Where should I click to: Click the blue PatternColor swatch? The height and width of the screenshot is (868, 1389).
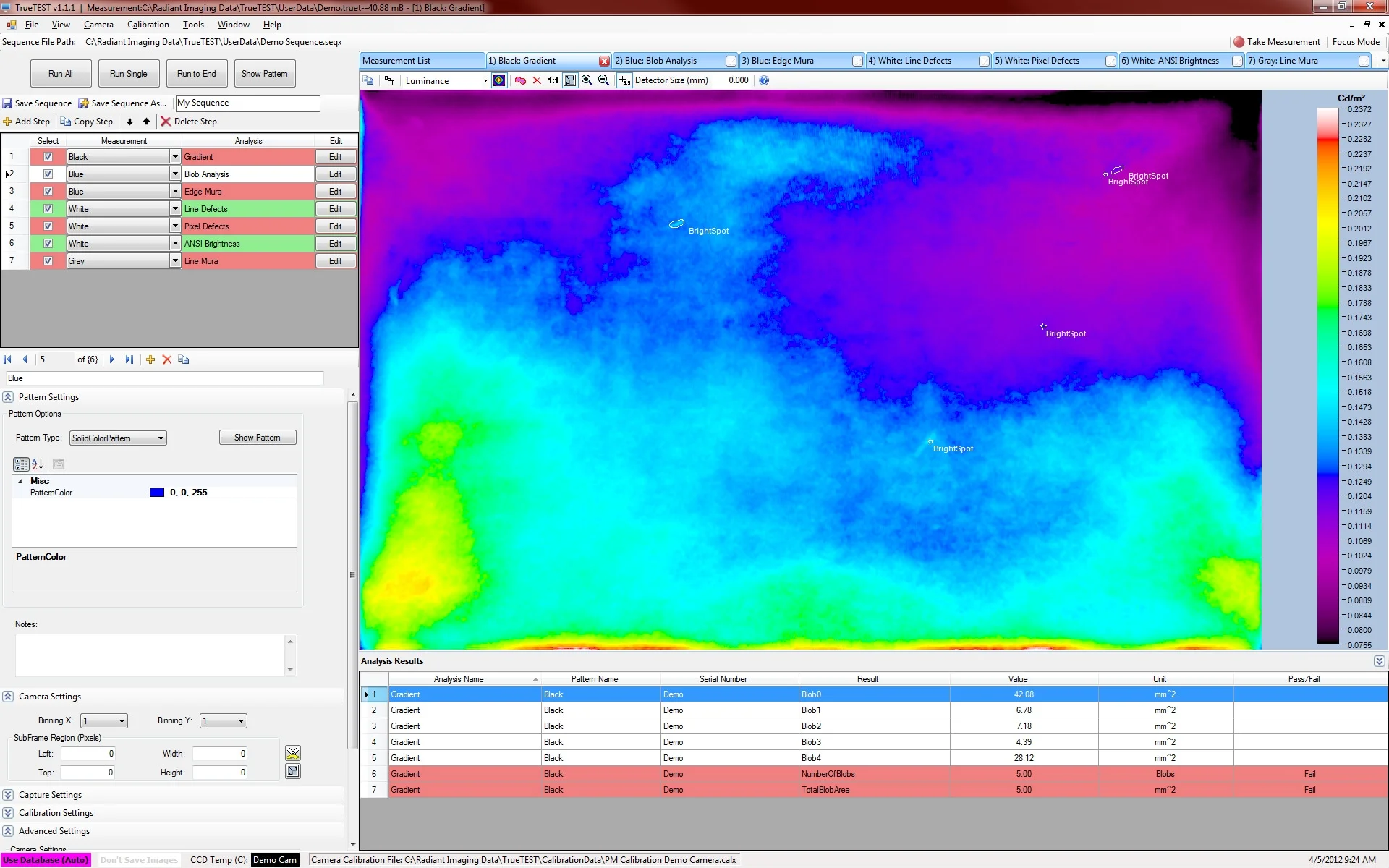(156, 493)
